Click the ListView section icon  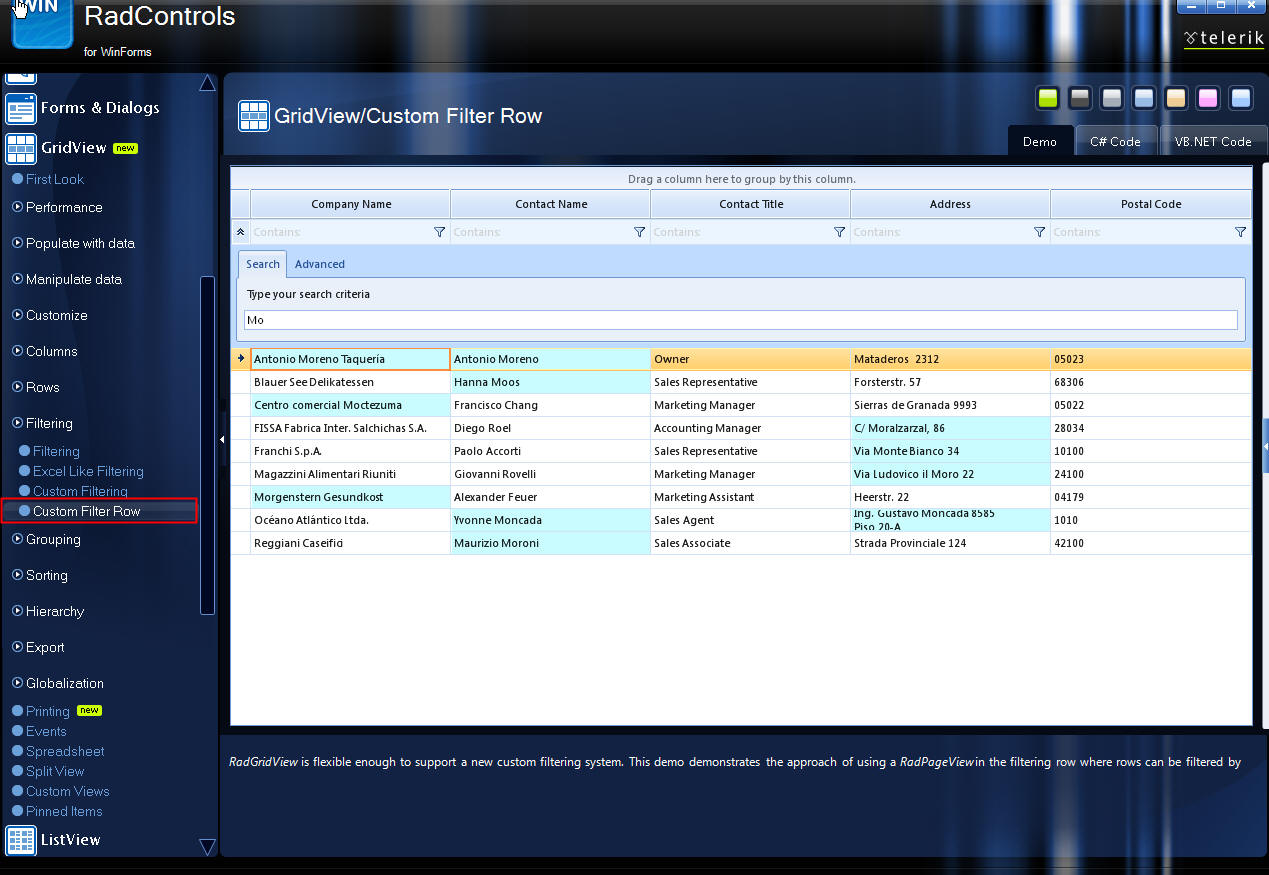tap(21, 840)
